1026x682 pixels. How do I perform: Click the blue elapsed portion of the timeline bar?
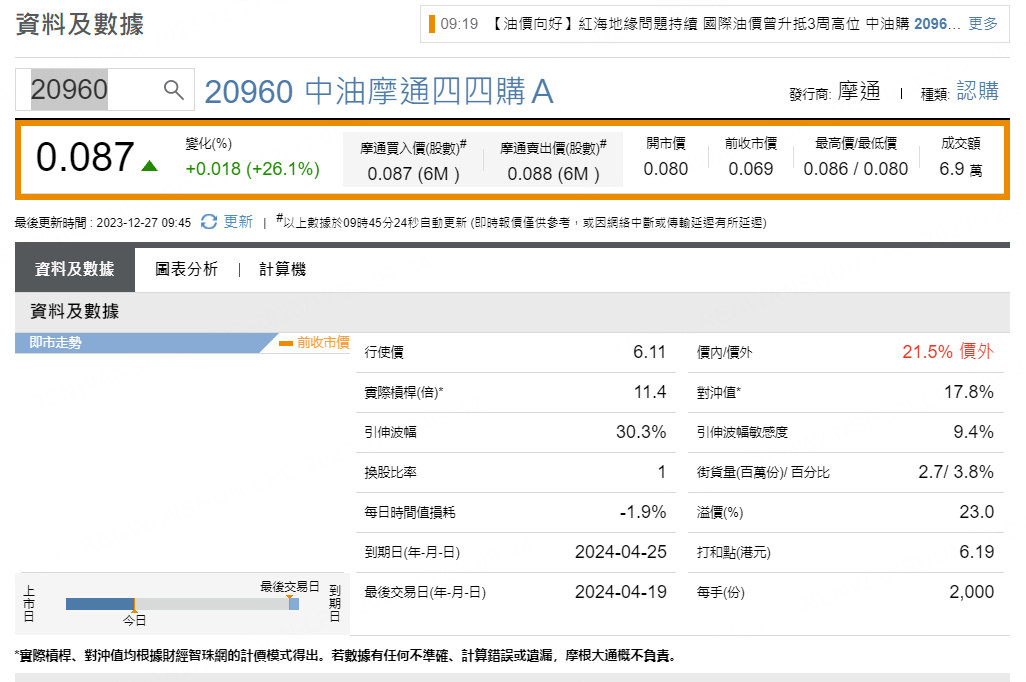(99, 603)
